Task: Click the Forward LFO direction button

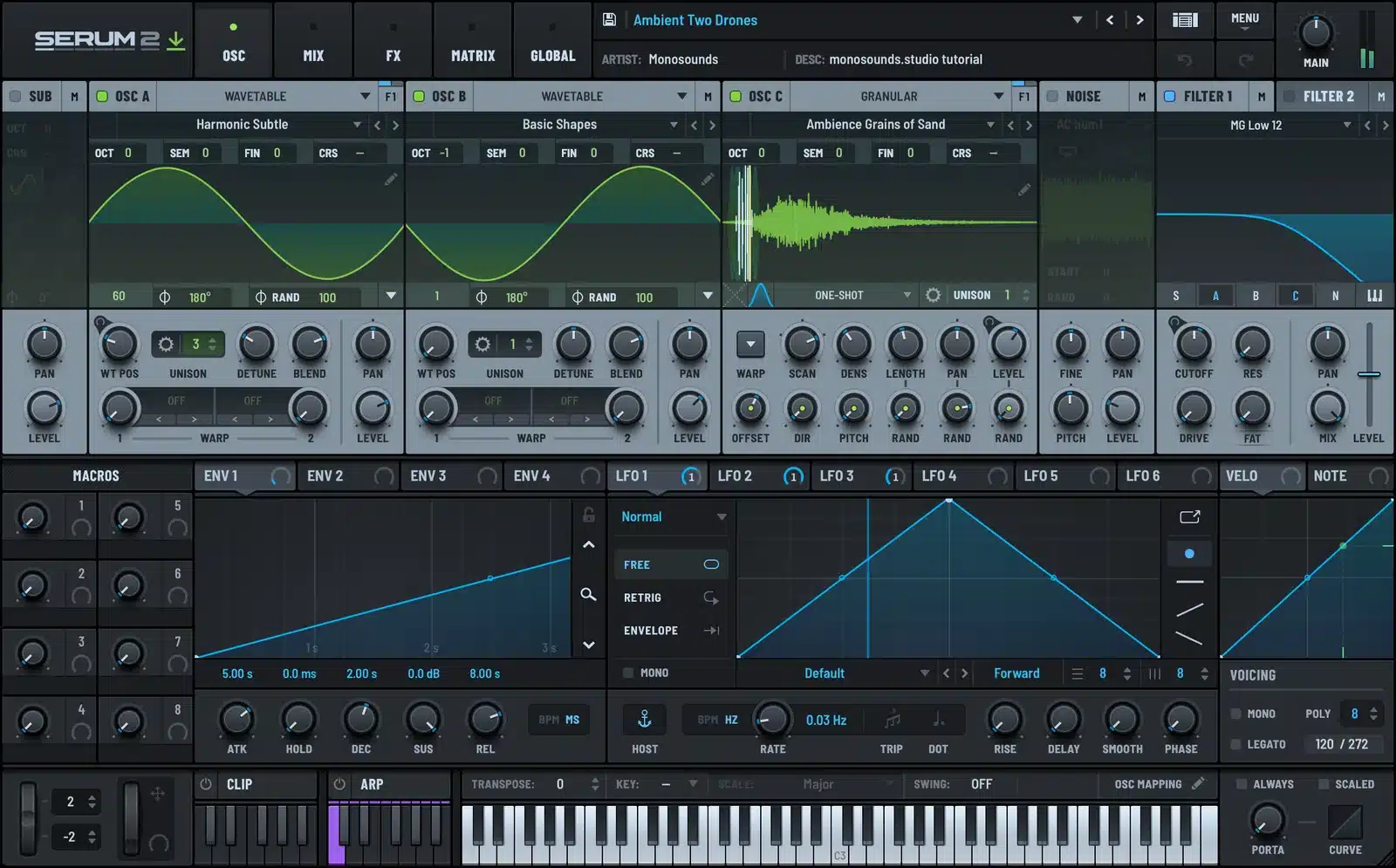Action: (x=1016, y=673)
